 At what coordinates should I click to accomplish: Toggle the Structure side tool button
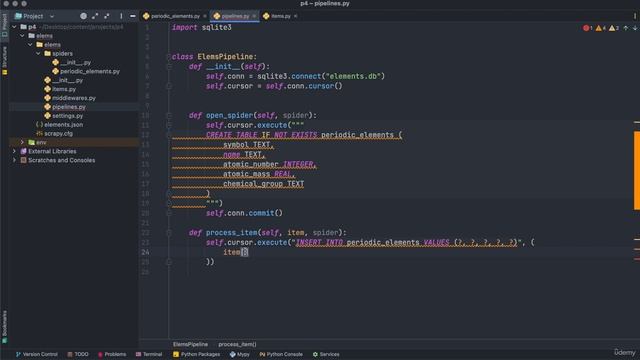click(x=4, y=60)
